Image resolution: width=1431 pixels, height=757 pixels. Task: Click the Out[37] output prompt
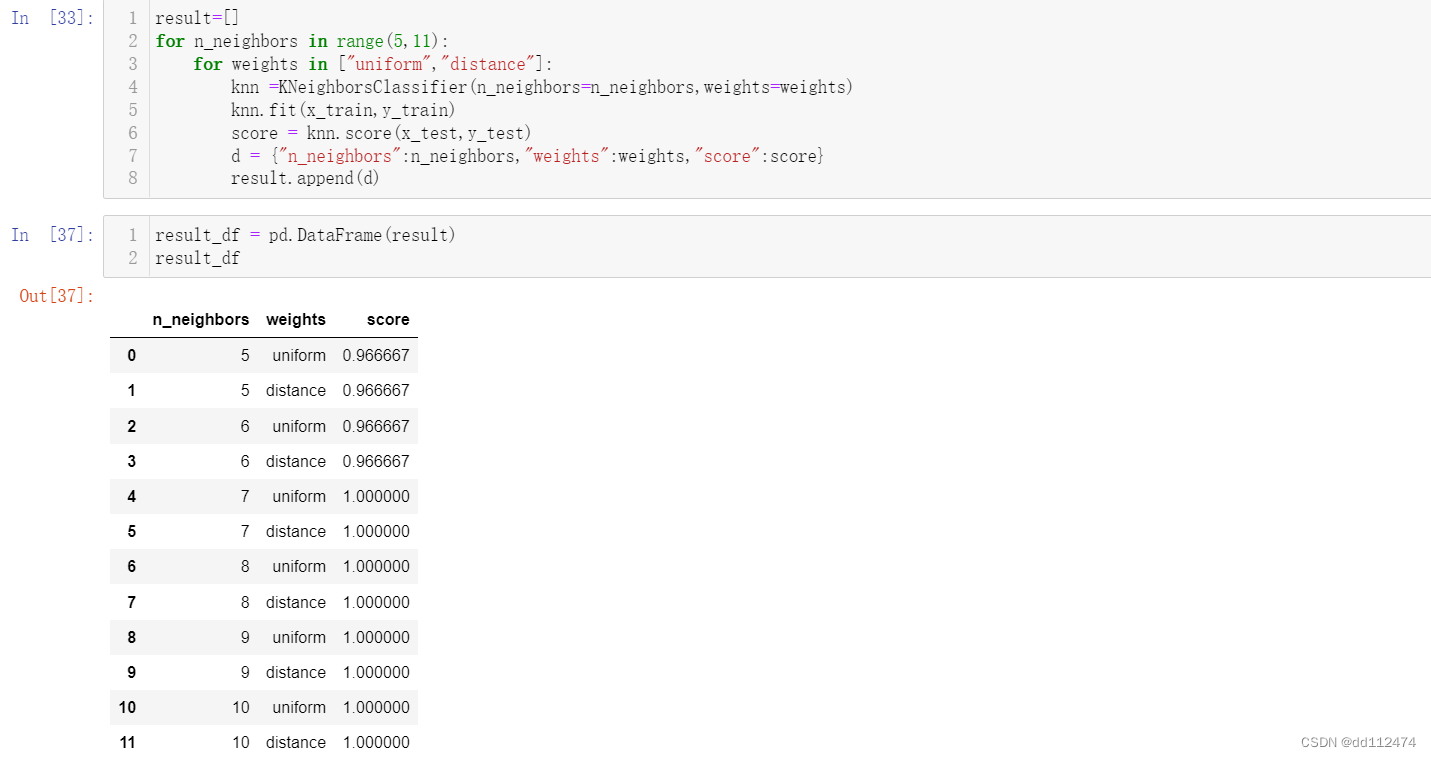click(56, 296)
